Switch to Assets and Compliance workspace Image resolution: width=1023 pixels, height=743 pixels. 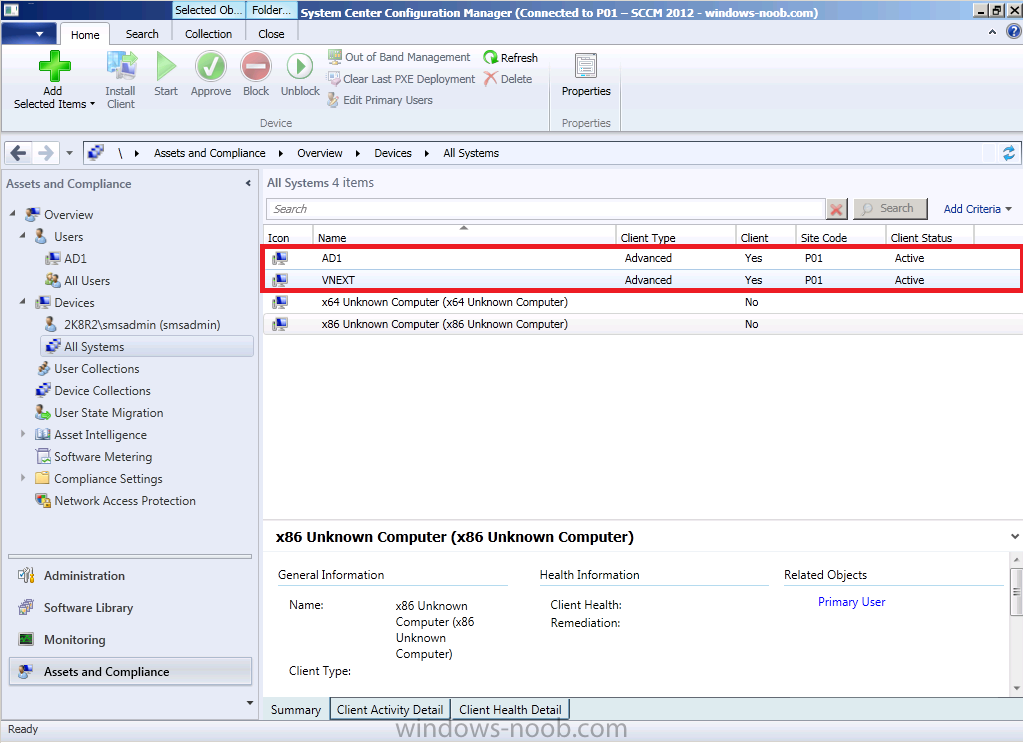pos(130,671)
